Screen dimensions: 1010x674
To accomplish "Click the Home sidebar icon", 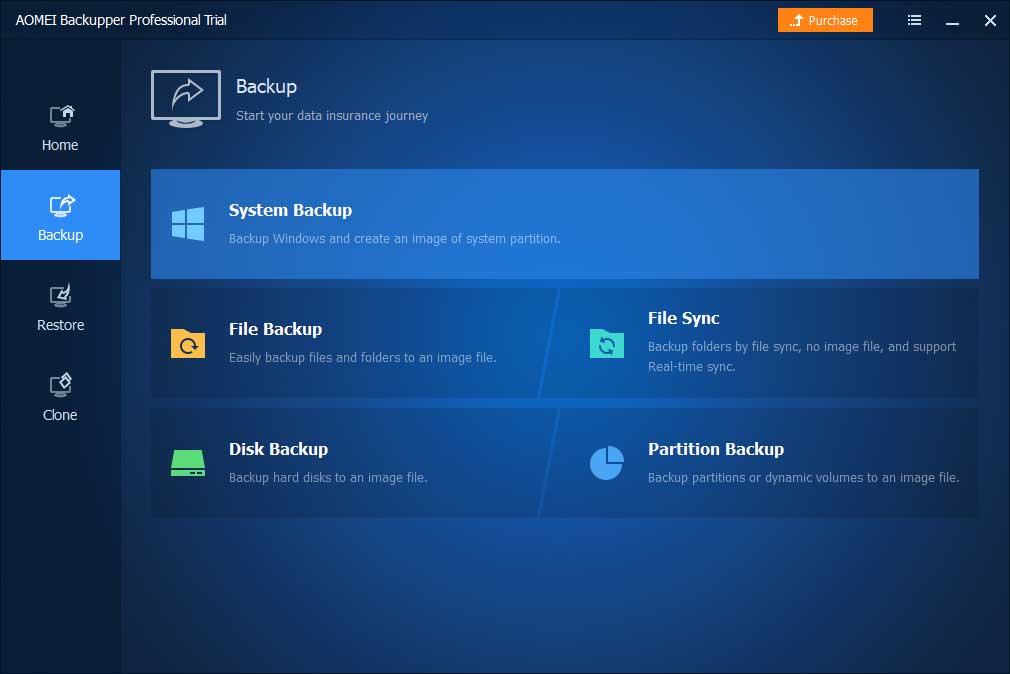I will 61,116.
